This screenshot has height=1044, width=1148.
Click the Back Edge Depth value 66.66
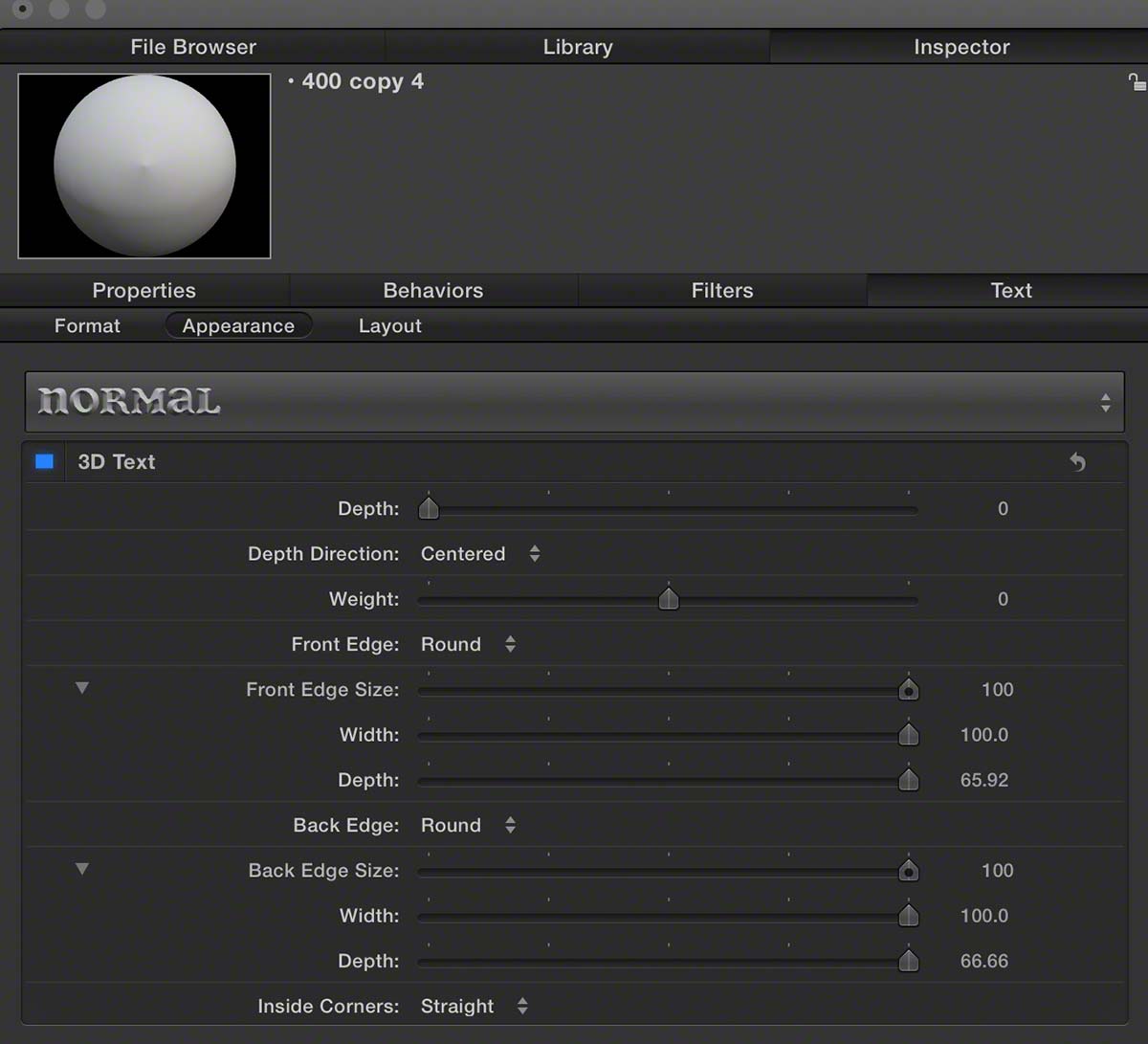(x=984, y=961)
